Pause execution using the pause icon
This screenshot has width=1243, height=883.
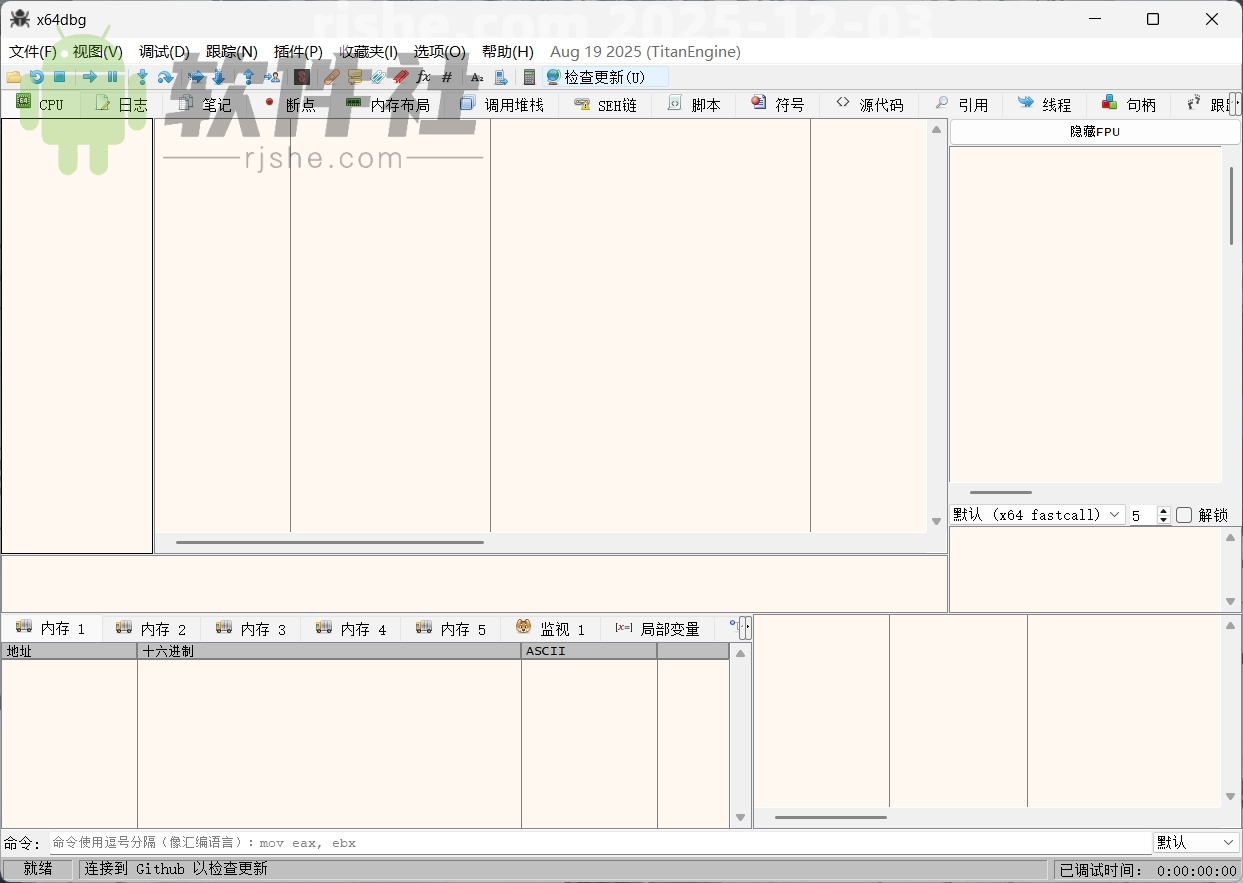coord(113,77)
